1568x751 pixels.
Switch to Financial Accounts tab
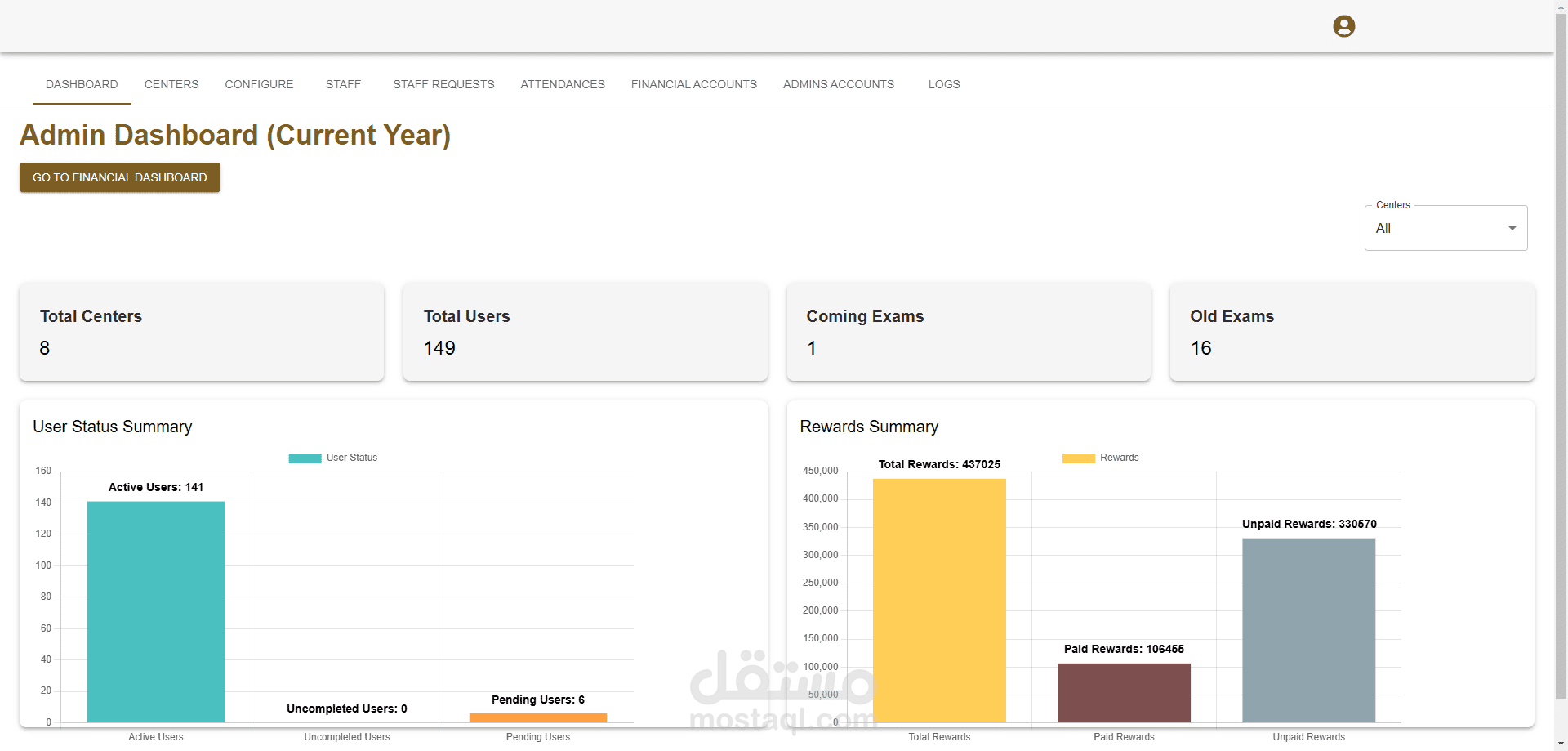(694, 84)
